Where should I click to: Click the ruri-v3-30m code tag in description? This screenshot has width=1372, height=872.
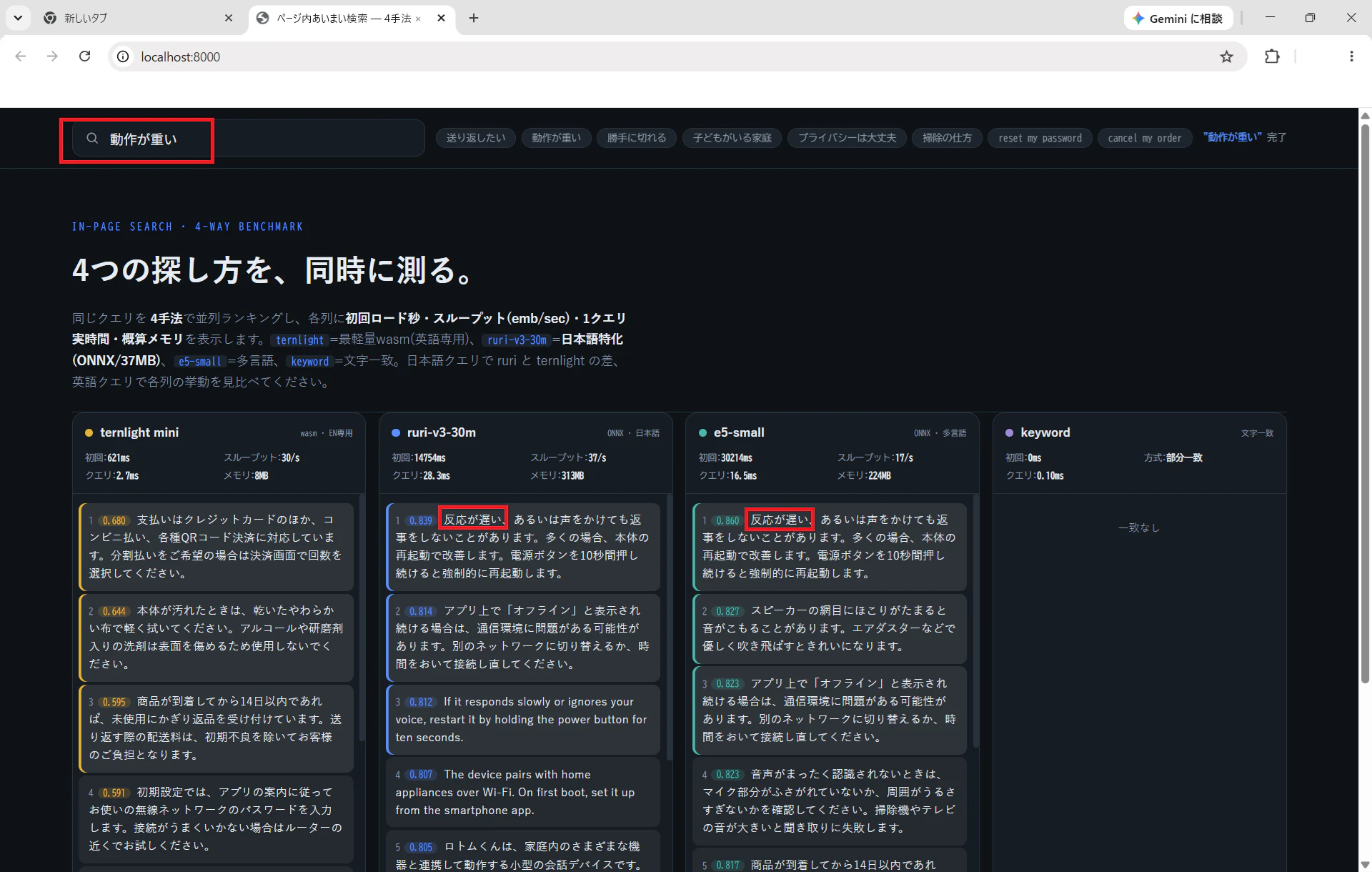(x=517, y=340)
